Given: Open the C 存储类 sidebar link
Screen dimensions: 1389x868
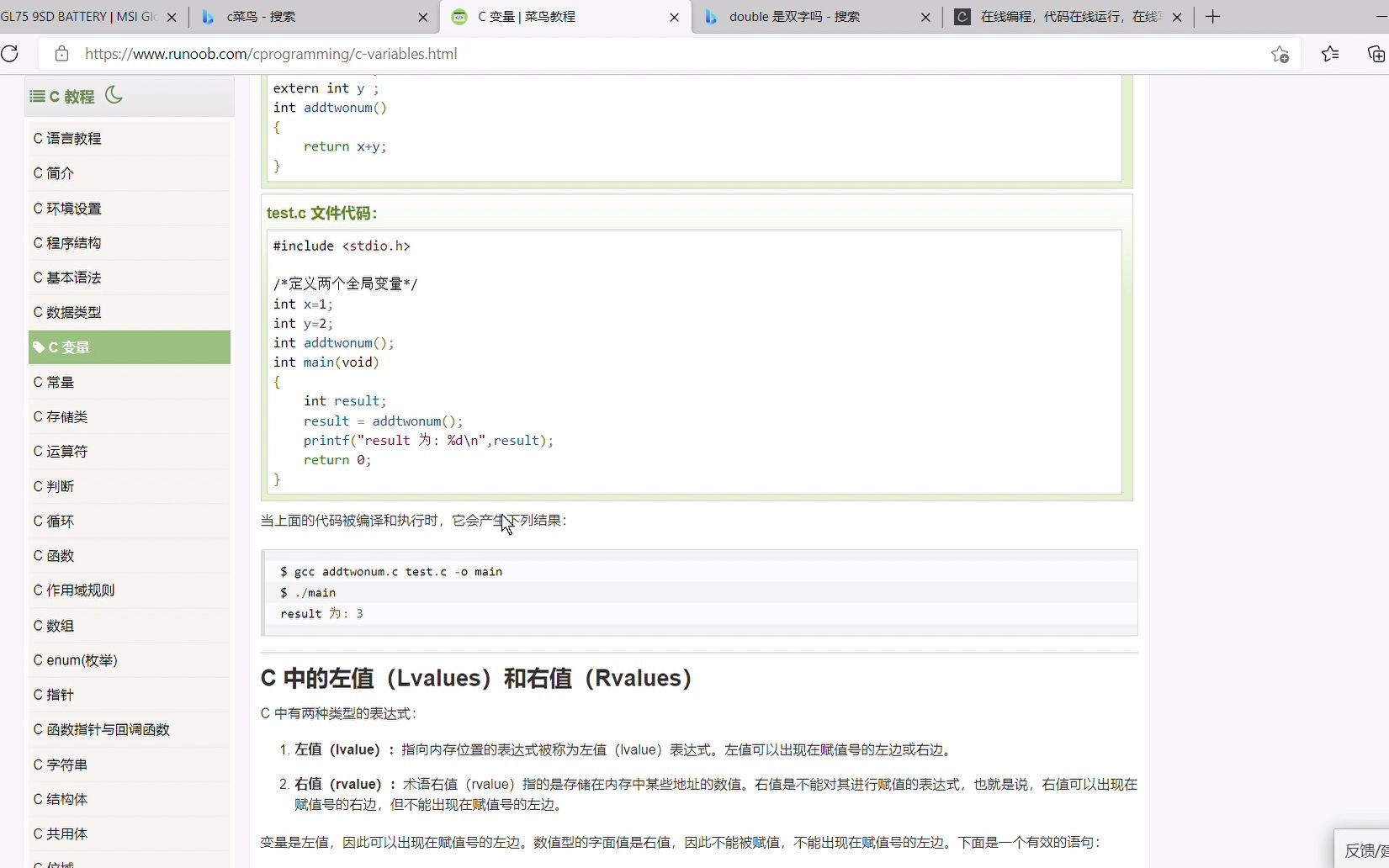Looking at the screenshot, I should 130,417.
